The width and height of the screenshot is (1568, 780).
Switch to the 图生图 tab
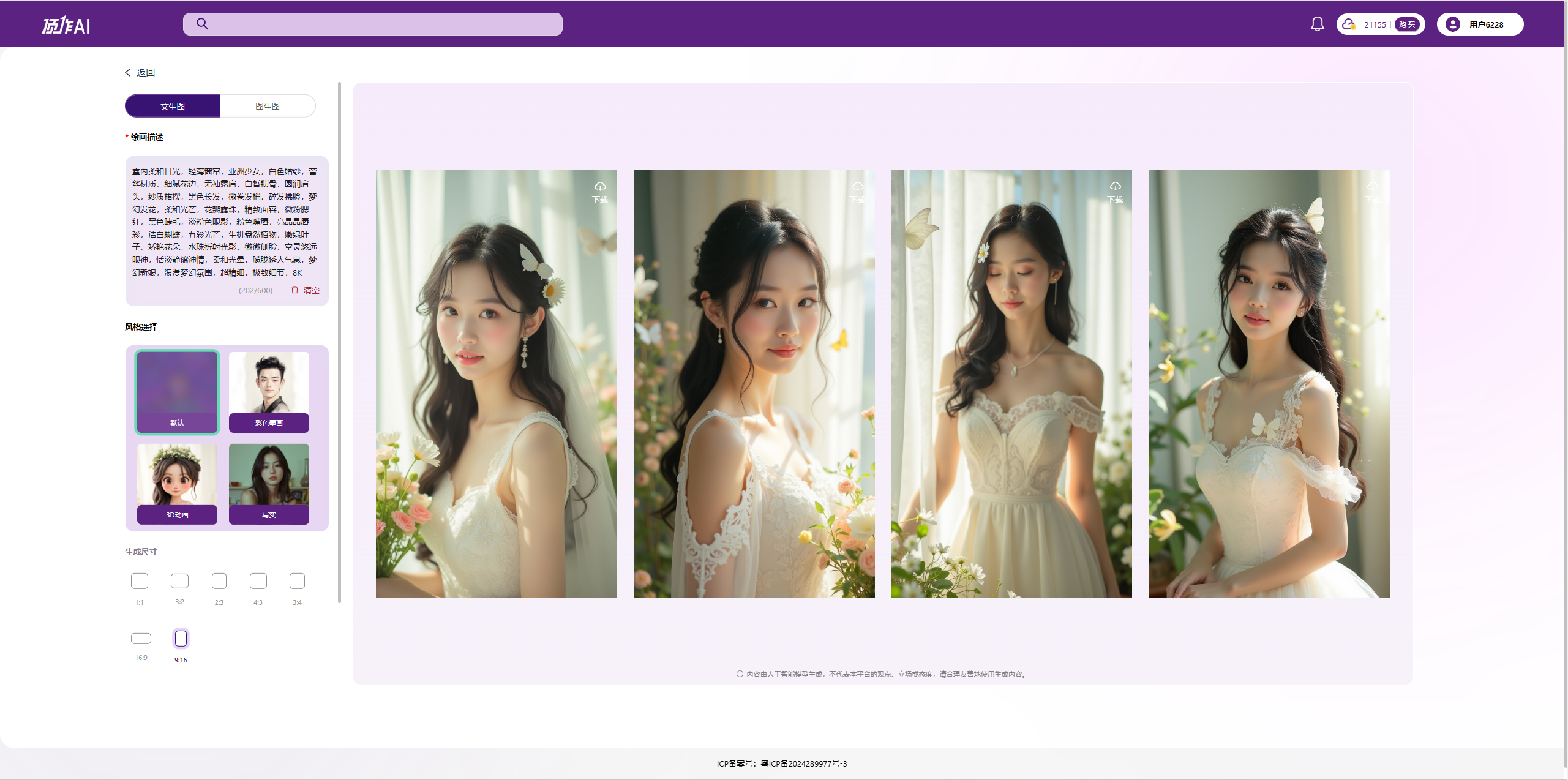(x=268, y=106)
